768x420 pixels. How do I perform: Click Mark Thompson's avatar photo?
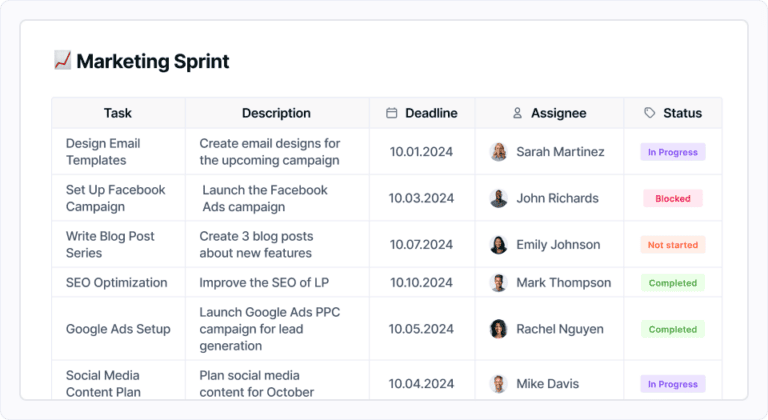[x=498, y=283]
